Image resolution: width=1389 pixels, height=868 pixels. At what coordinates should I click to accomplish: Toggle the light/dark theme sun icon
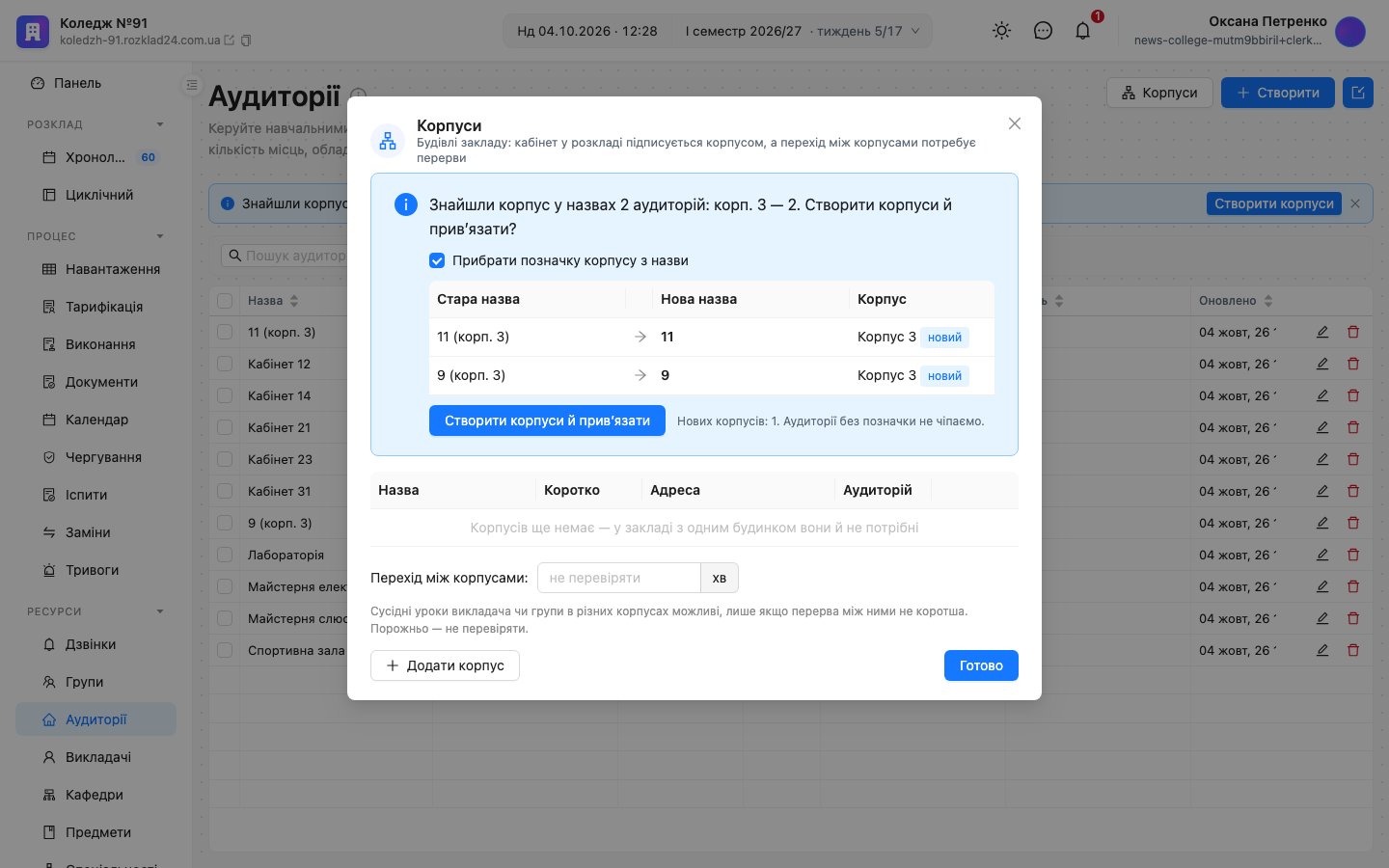pyautogui.click(x=1002, y=31)
